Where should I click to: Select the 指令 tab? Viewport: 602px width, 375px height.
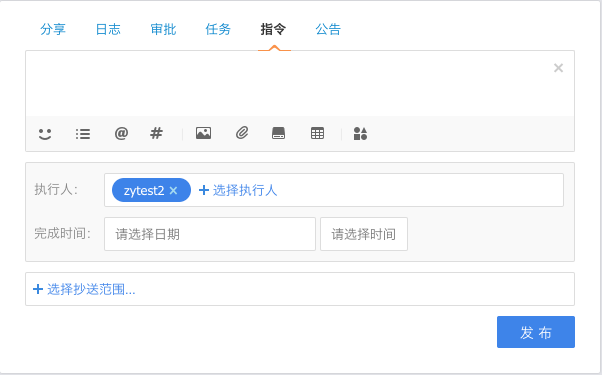[273, 29]
